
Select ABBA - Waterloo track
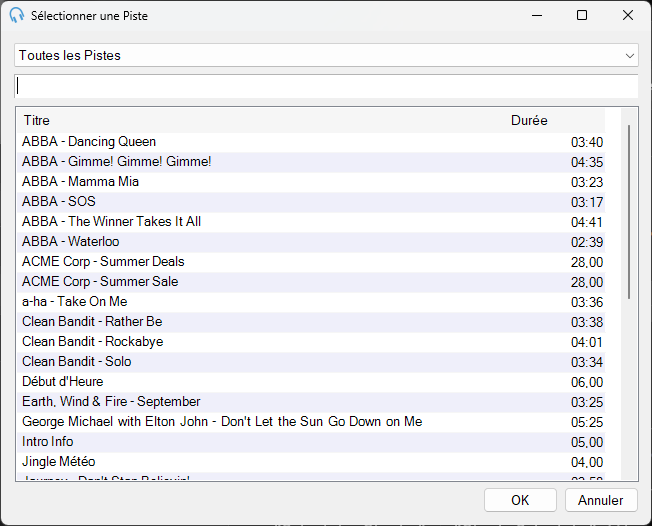pyautogui.click(x=311, y=242)
